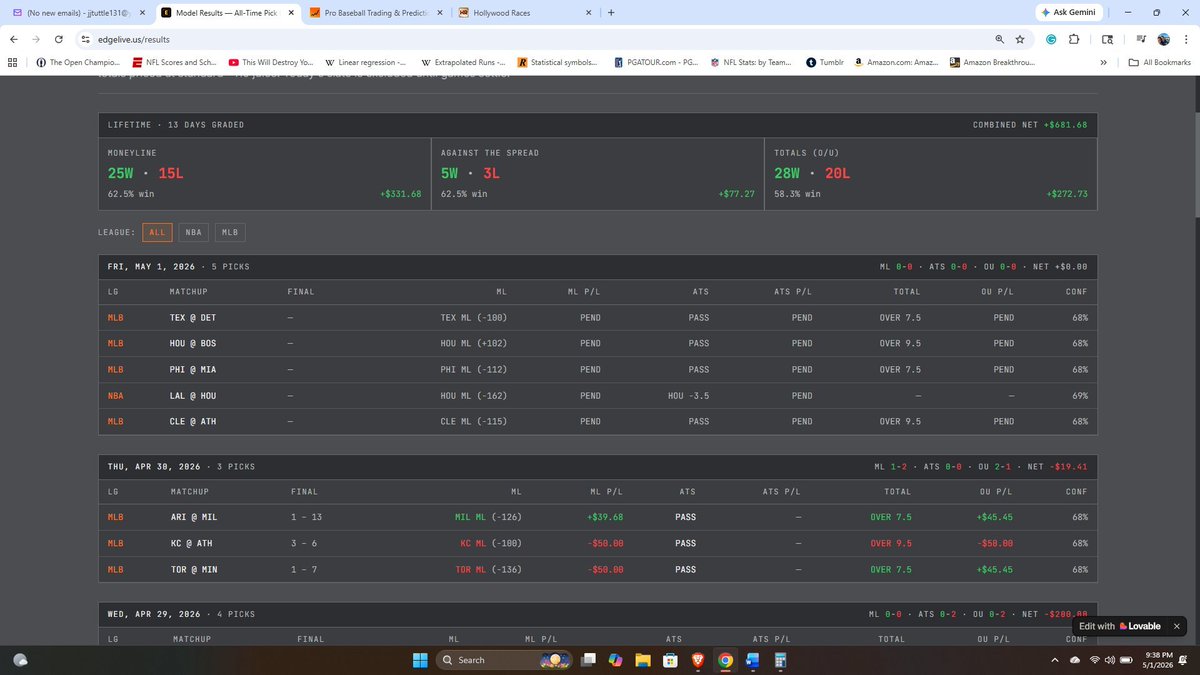Open the All Bookmarks folder
Image resolution: width=1200 pixels, height=675 pixels.
pyautogui.click(x=1158, y=62)
